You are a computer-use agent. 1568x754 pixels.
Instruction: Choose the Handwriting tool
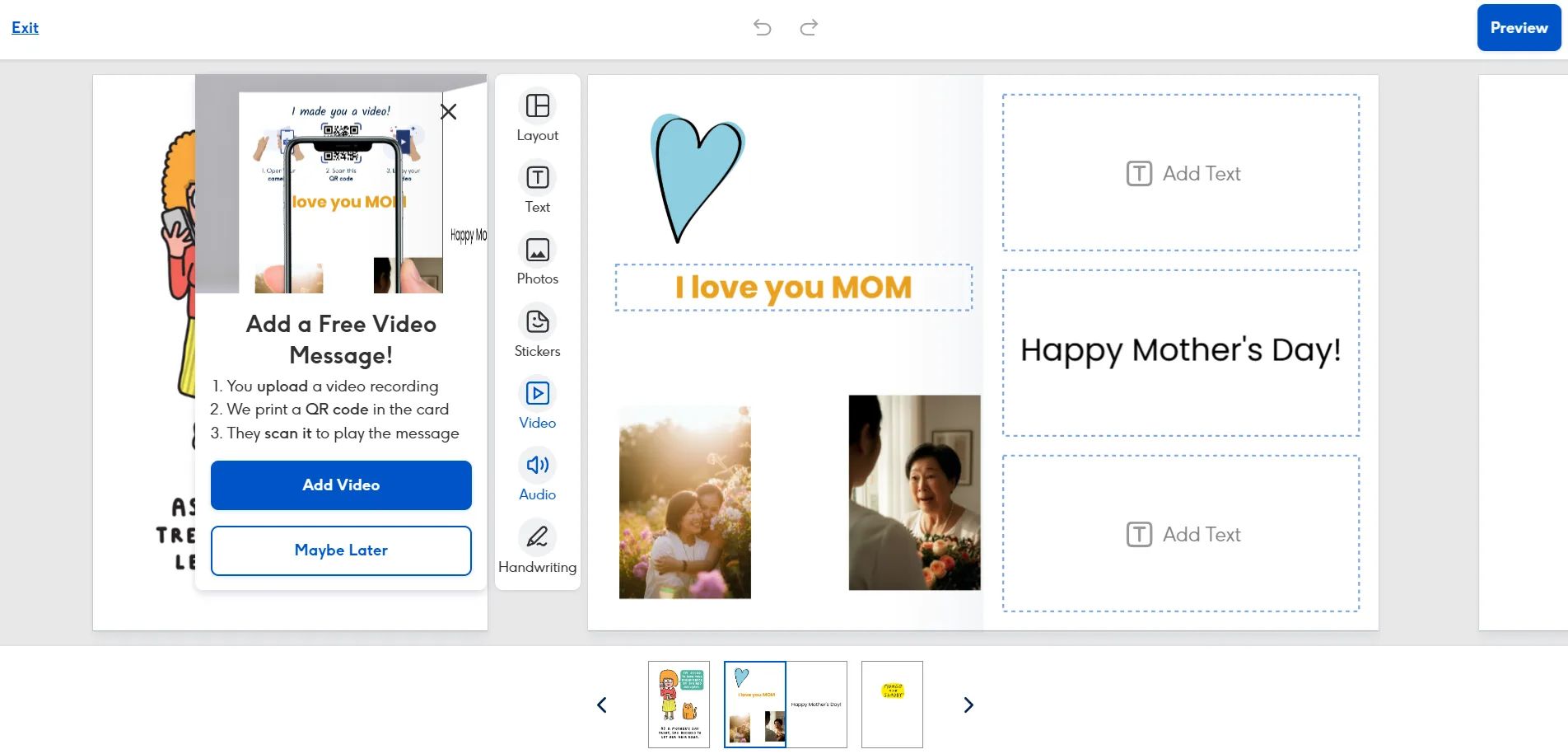coord(537,547)
